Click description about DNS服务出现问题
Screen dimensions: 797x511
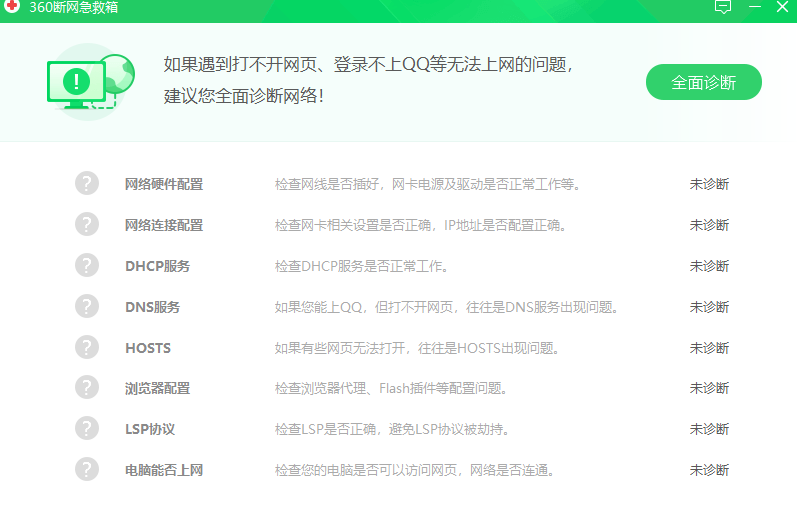(x=446, y=307)
